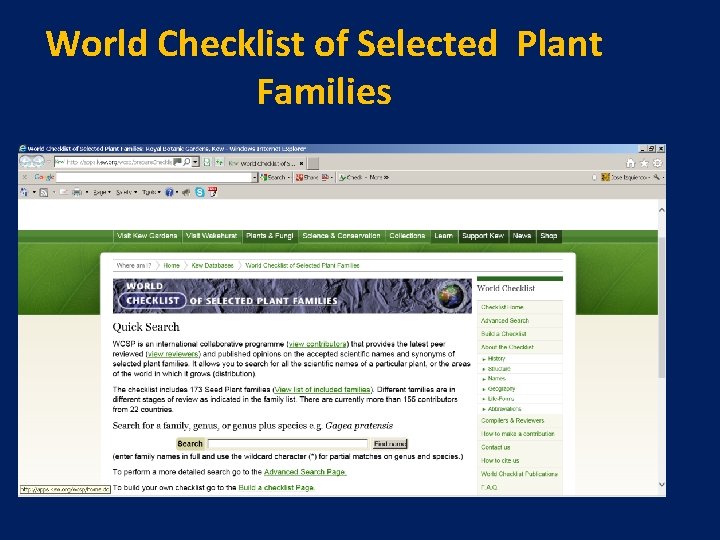This screenshot has height=540, width=720.
Task: Open Plants & Fungi nav item
Action: (270, 236)
